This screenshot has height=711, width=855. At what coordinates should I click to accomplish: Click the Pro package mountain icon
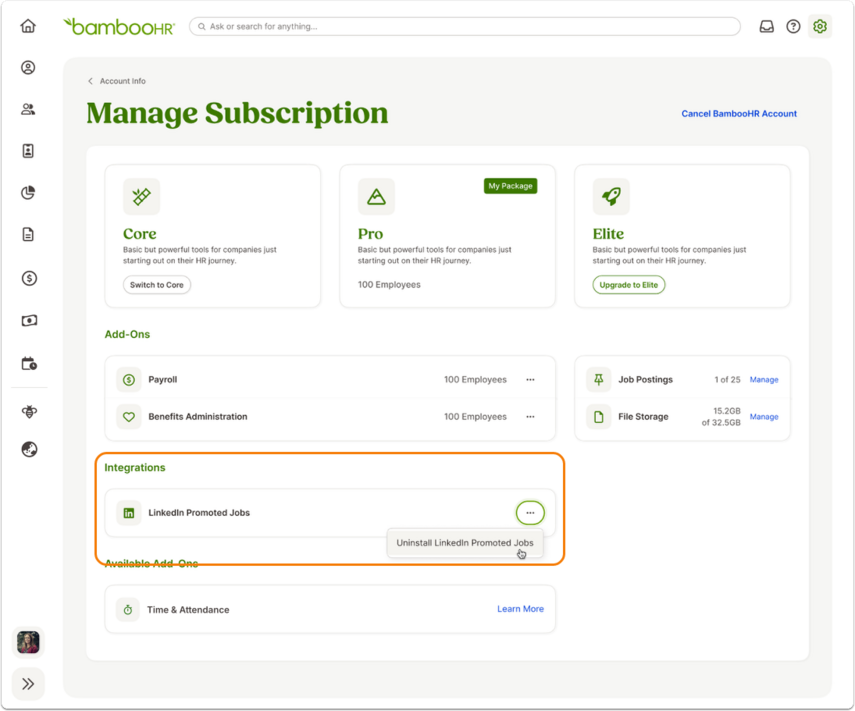pos(376,196)
